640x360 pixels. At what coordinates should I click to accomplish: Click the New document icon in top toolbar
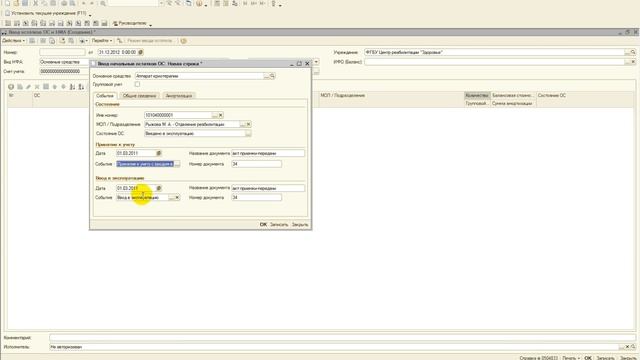click(7, 3)
